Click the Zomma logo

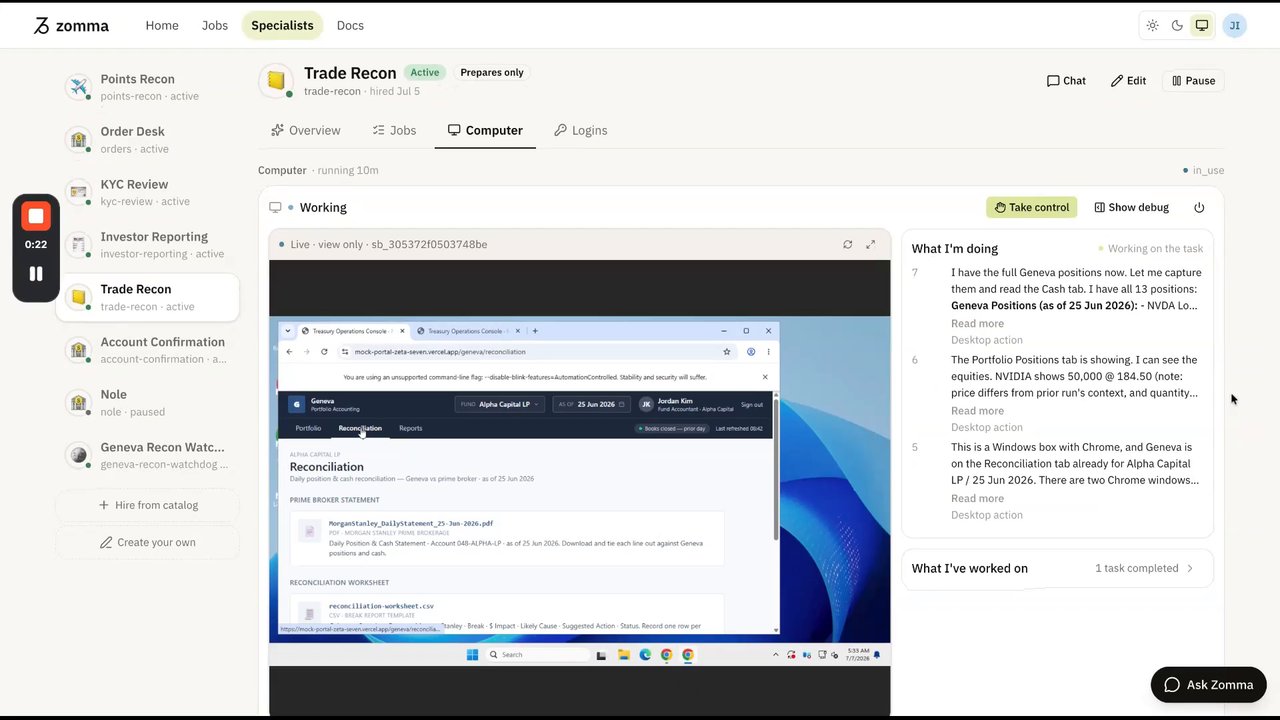point(71,26)
